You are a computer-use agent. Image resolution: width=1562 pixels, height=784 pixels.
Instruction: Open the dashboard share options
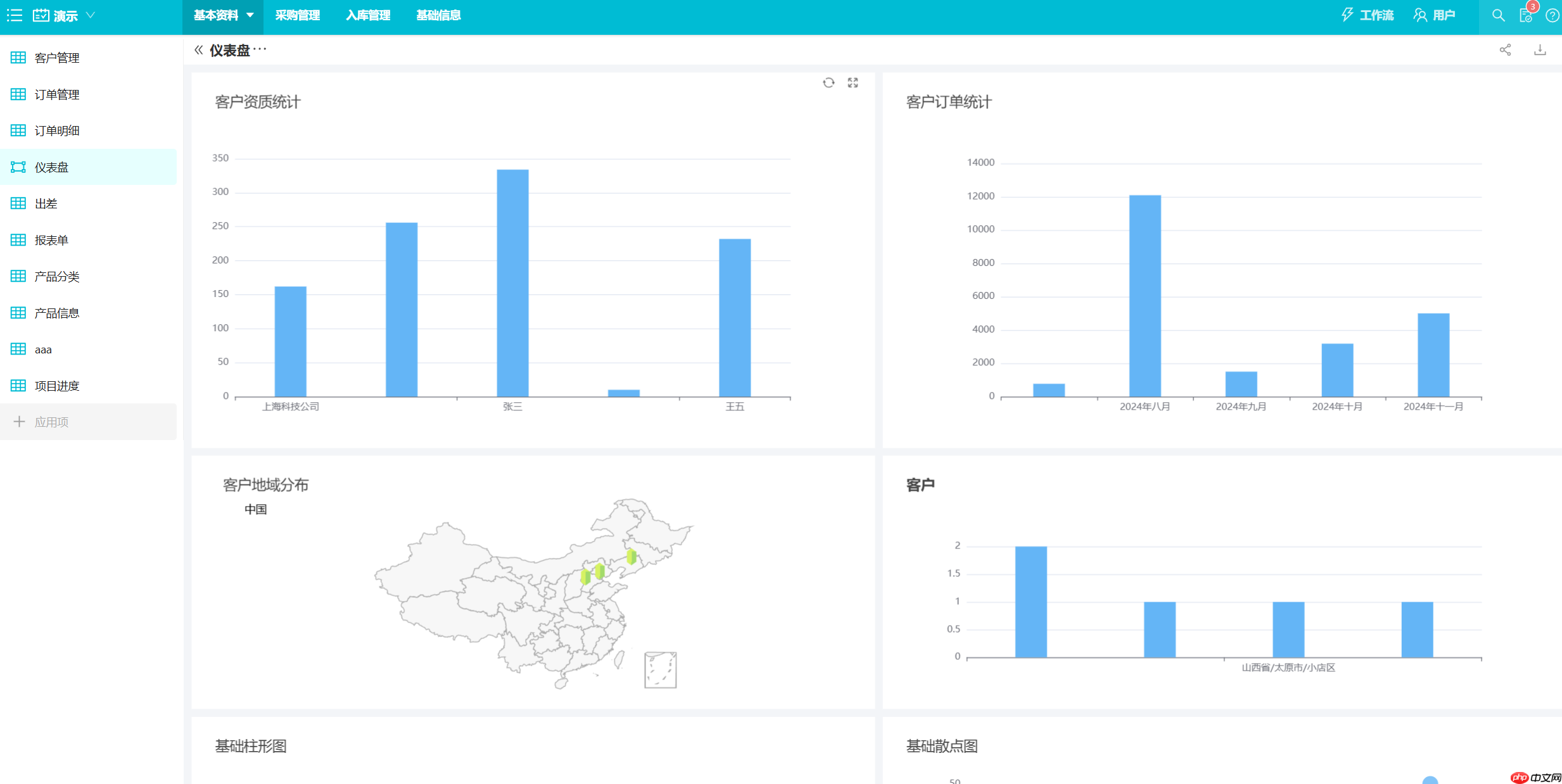(x=1506, y=49)
